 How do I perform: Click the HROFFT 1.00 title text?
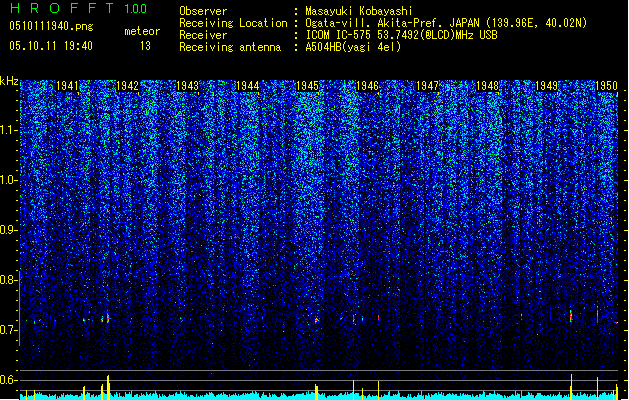pyautogui.click(x=79, y=8)
